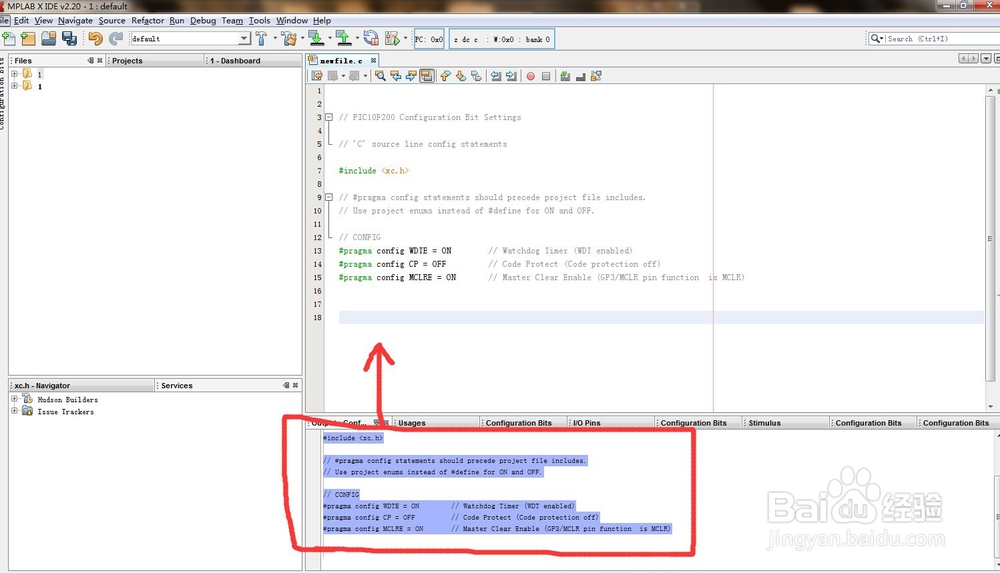This screenshot has width=1000, height=573.
Task: Click Stop Macro Recording square icon
Action: (x=546, y=76)
